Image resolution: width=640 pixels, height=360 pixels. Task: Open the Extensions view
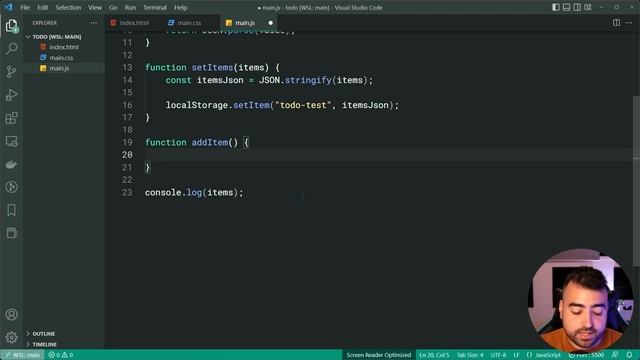11,118
